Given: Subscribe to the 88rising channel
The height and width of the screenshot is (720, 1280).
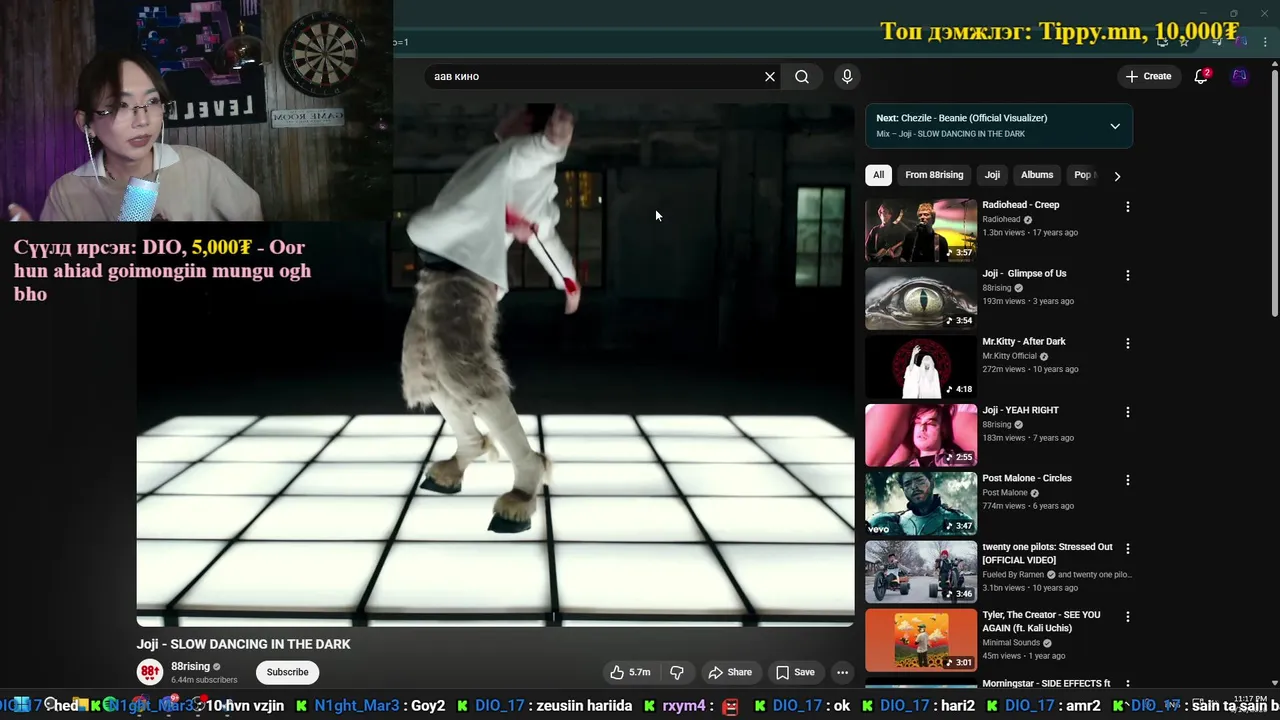Looking at the screenshot, I should point(287,672).
